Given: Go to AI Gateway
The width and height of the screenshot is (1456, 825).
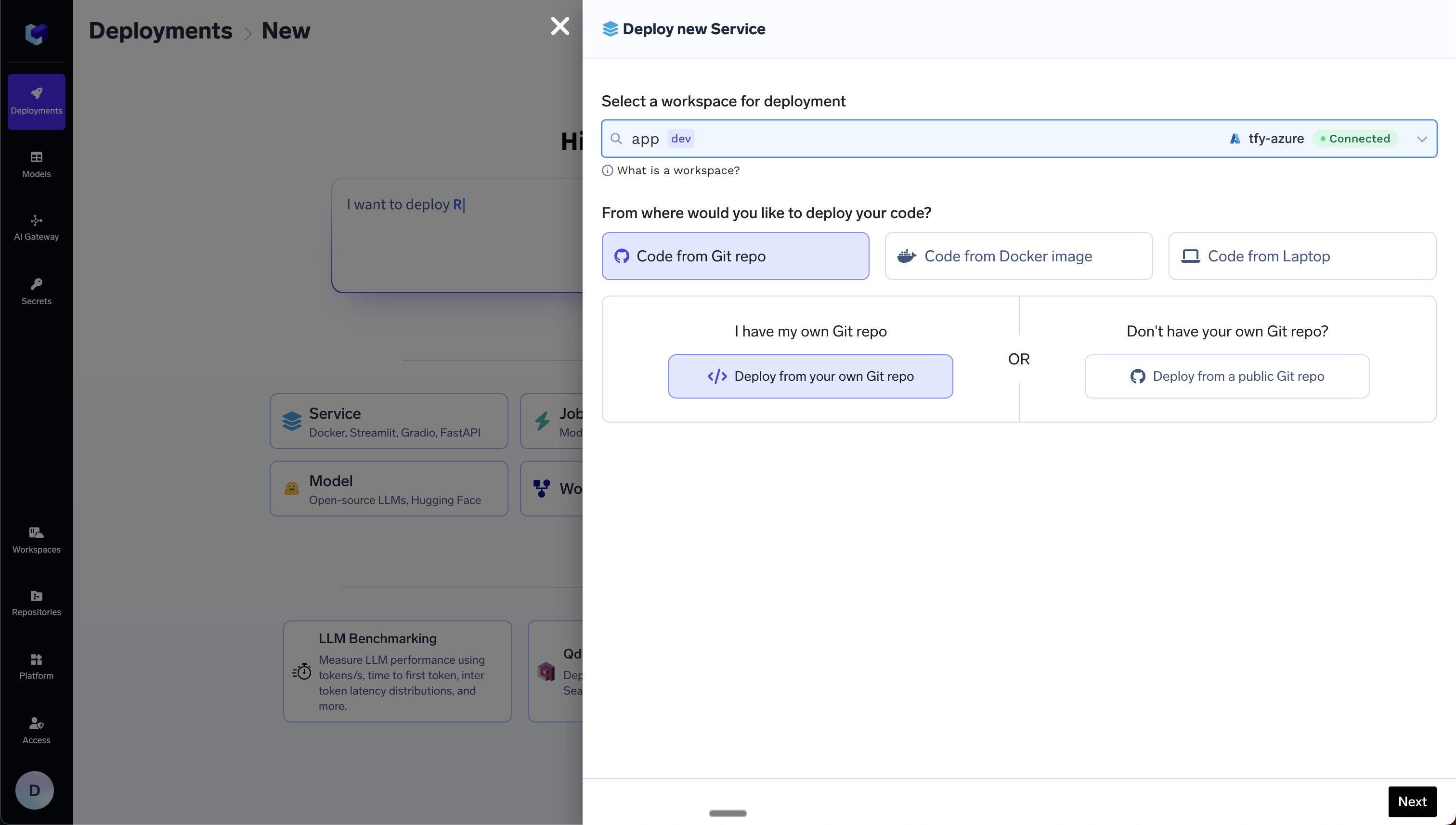Looking at the screenshot, I should click(x=36, y=228).
